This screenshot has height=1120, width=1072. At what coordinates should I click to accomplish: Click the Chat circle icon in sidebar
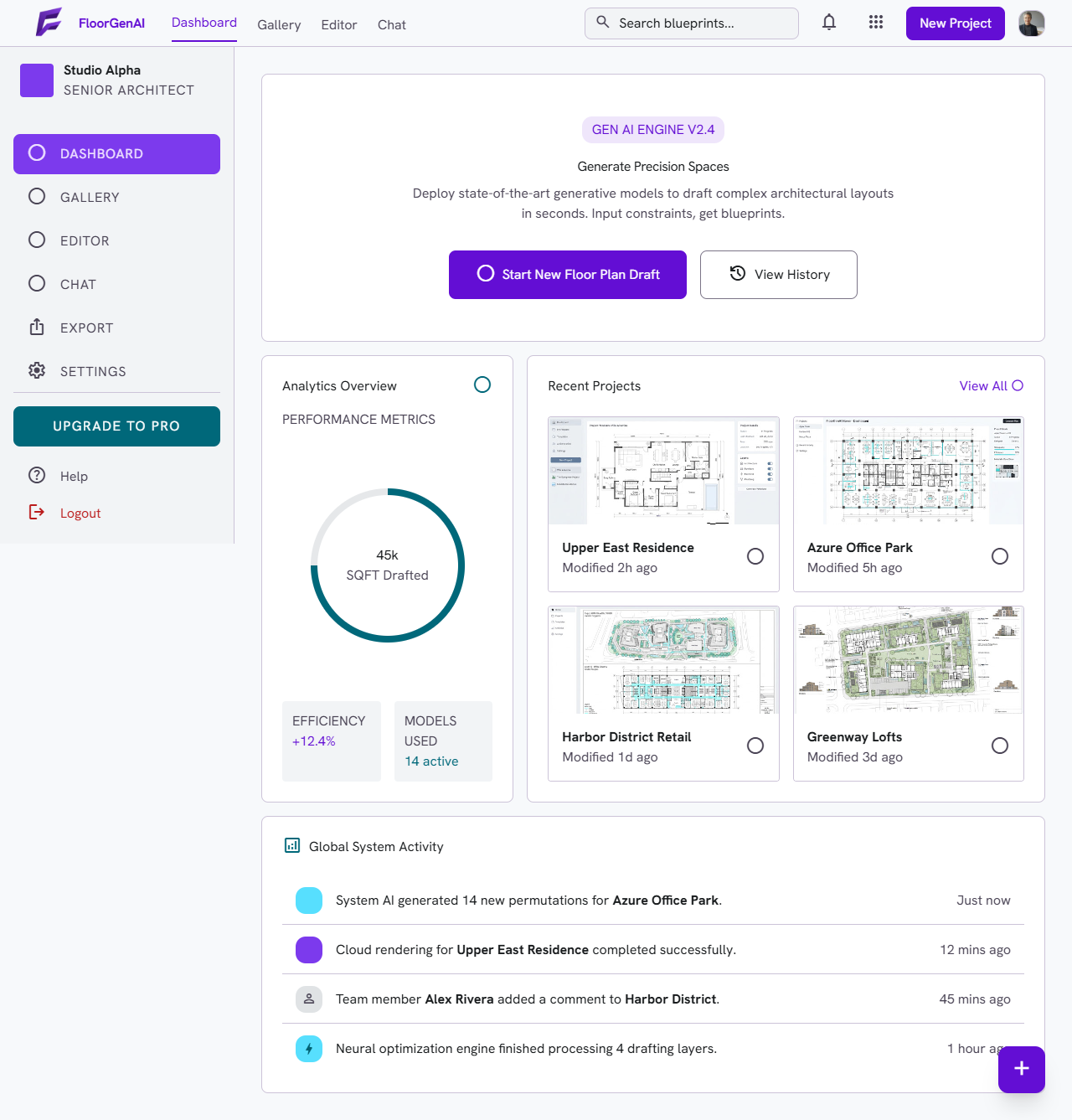coord(37,284)
